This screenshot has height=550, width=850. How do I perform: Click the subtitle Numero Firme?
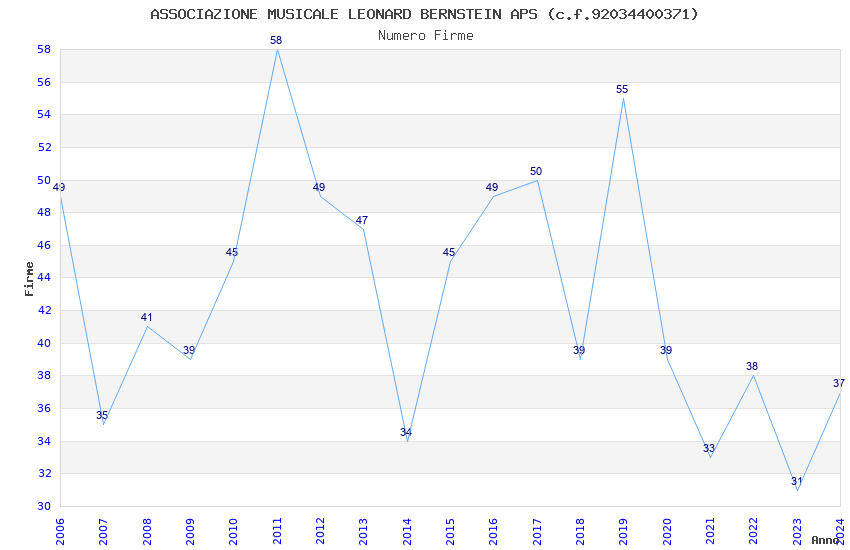pos(426,36)
